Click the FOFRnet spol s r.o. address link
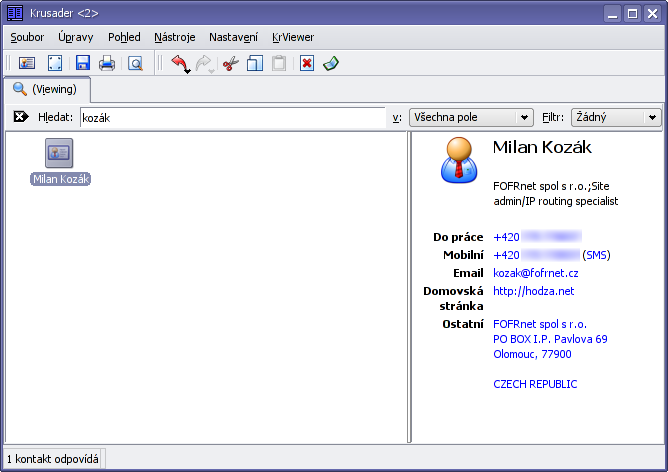 click(x=540, y=324)
